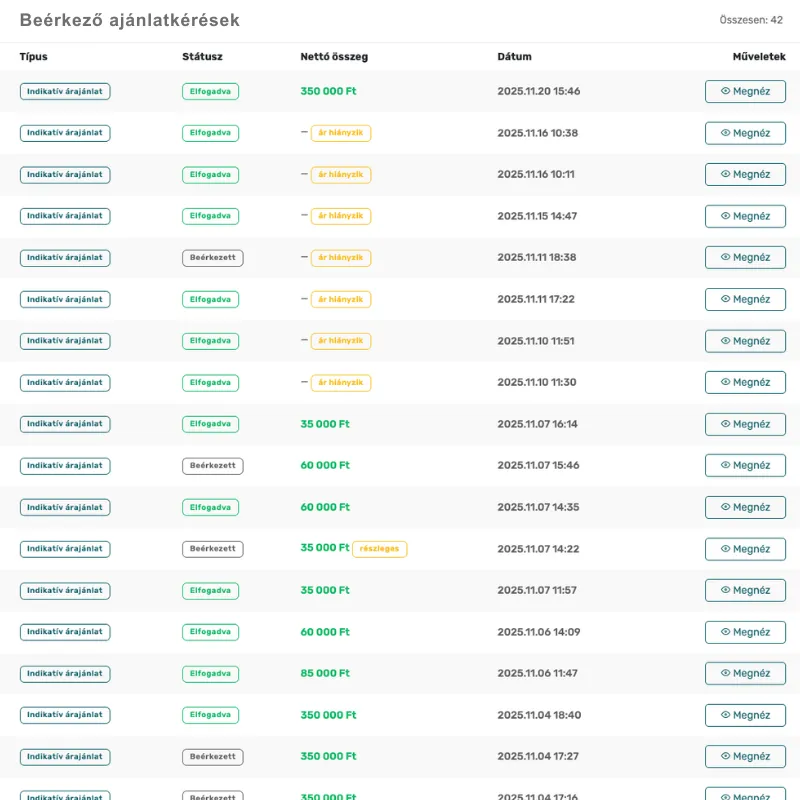
Task: Click the Dátum column header
Action: (x=514, y=57)
